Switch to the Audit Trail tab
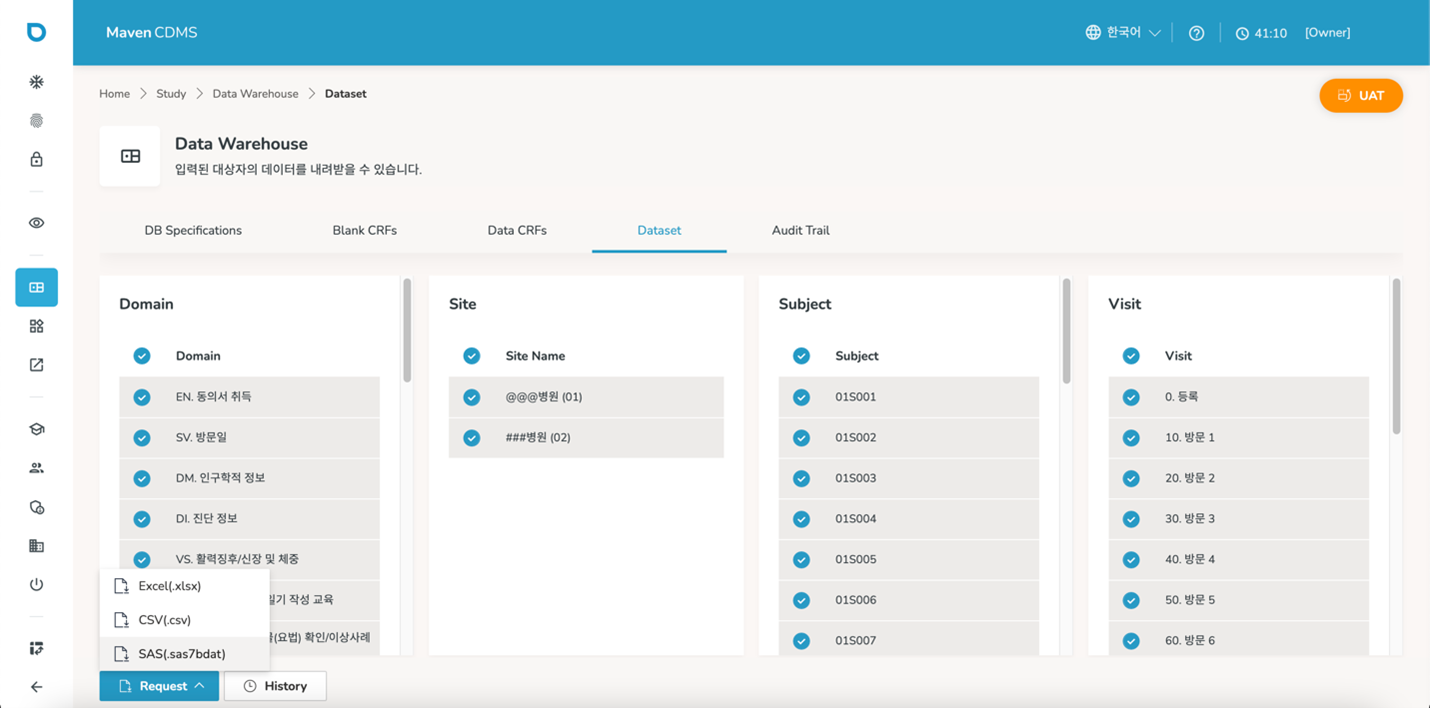The height and width of the screenshot is (708, 1430). [x=800, y=230]
